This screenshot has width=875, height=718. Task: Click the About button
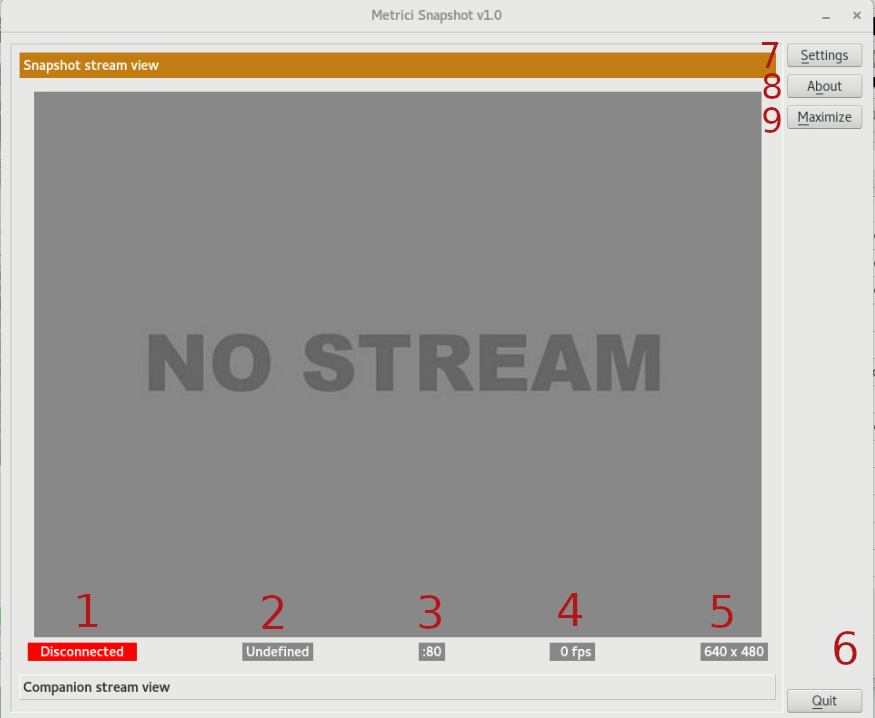[x=824, y=86]
